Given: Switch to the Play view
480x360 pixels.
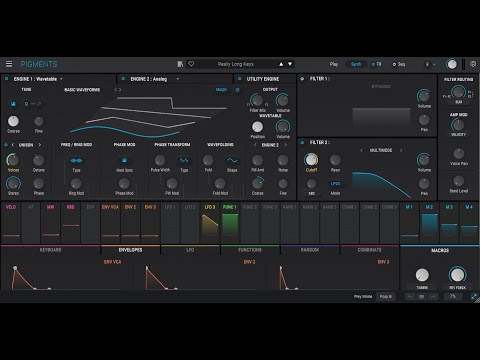Looking at the screenshot, I should pos(334,64).
